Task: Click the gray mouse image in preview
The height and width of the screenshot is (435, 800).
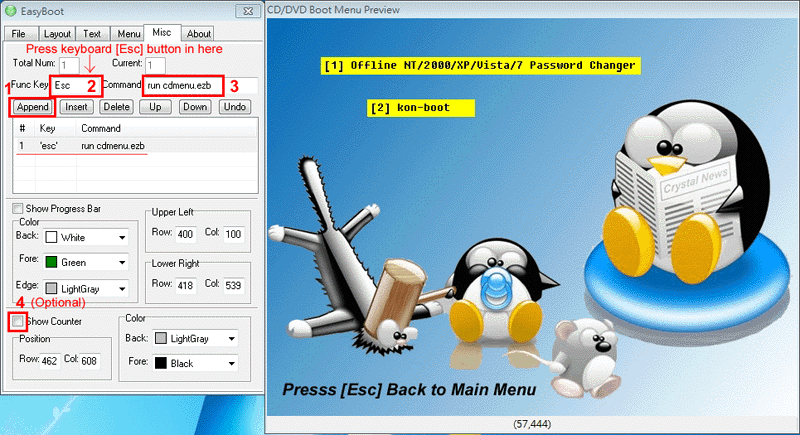Action: 587,357
